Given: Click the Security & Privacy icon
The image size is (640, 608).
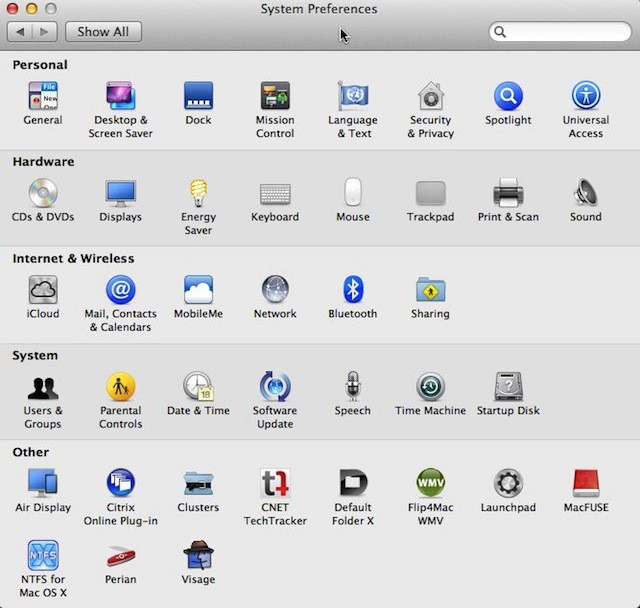Looking at the screenshot, I should click(x=431, y=97).
